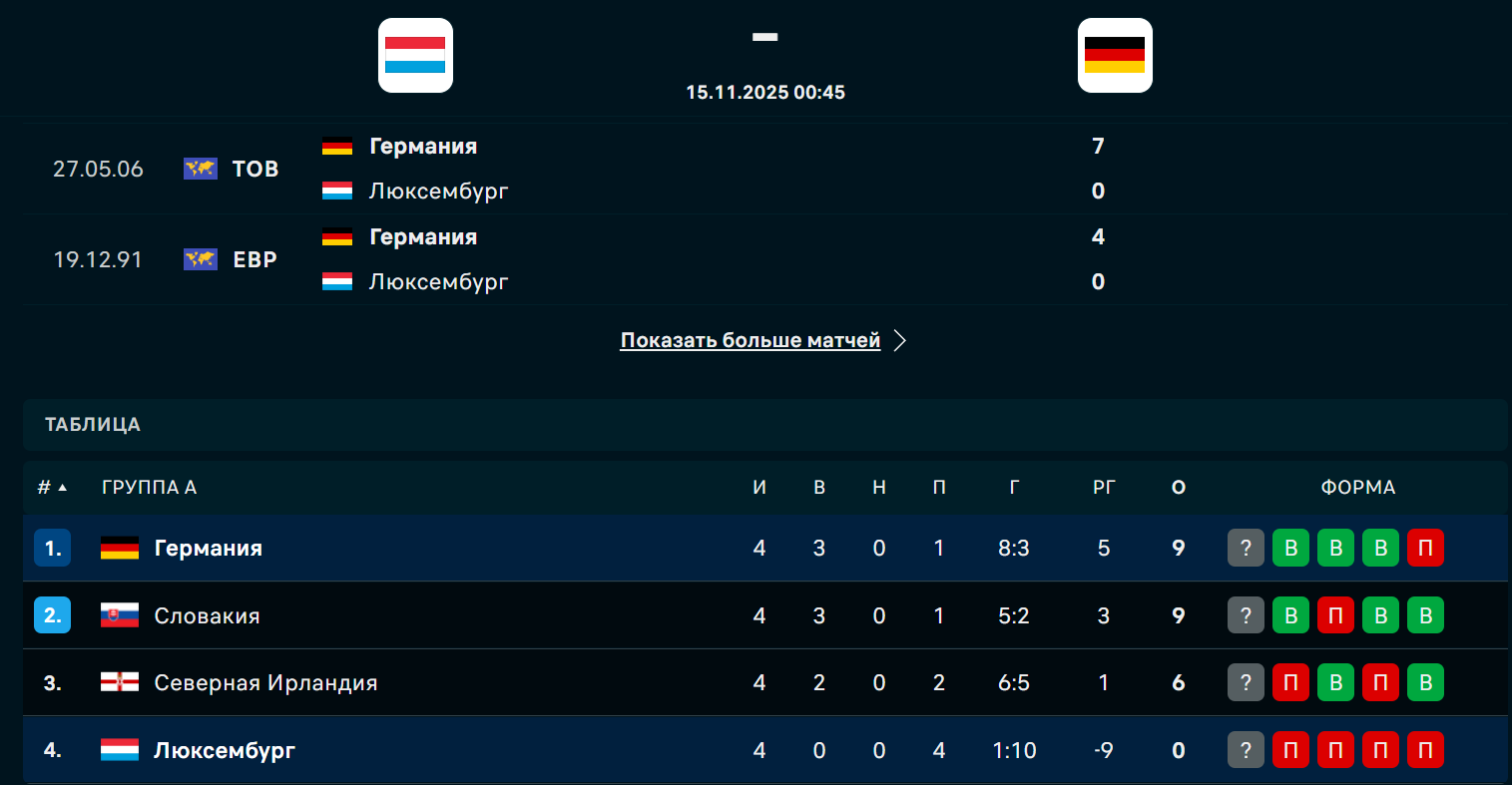
Task: Click the ГРУППА А column header
Action: point(149,488)
